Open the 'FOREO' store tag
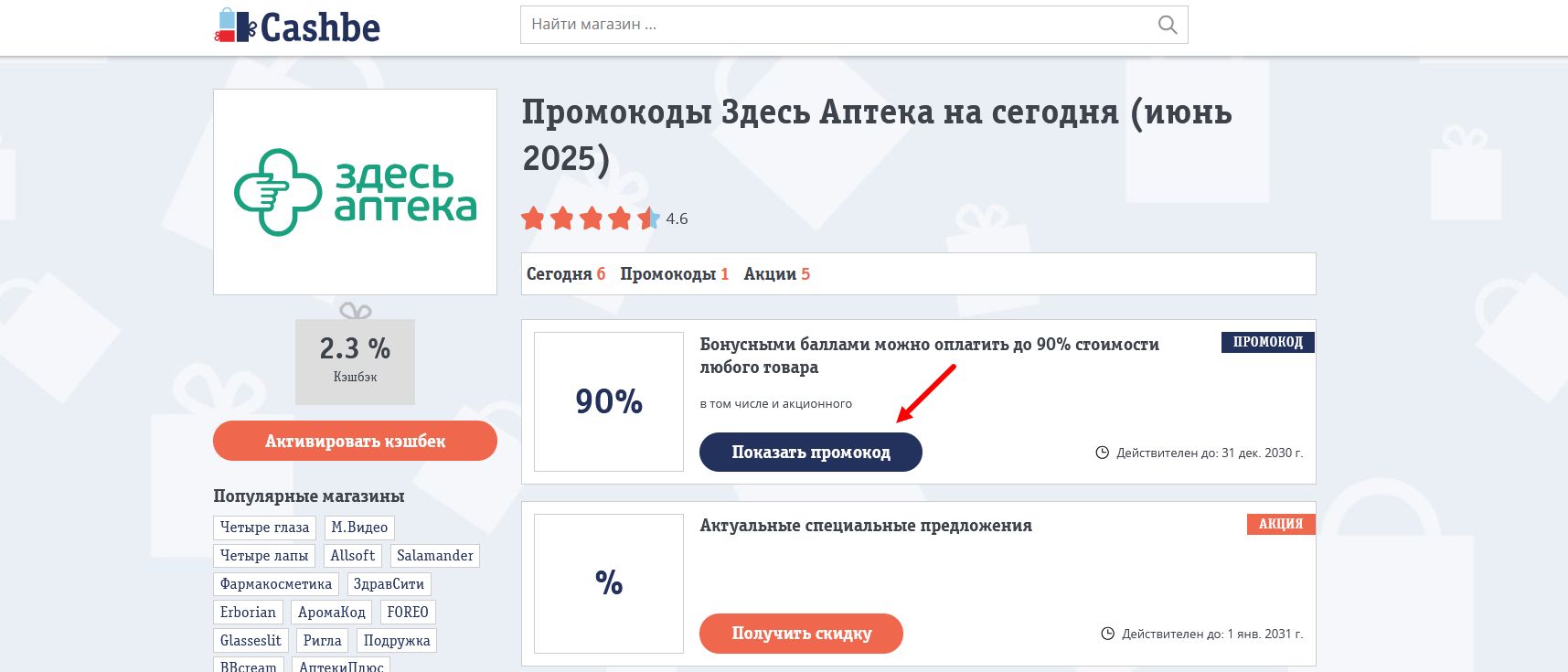 tap(408, 613)
